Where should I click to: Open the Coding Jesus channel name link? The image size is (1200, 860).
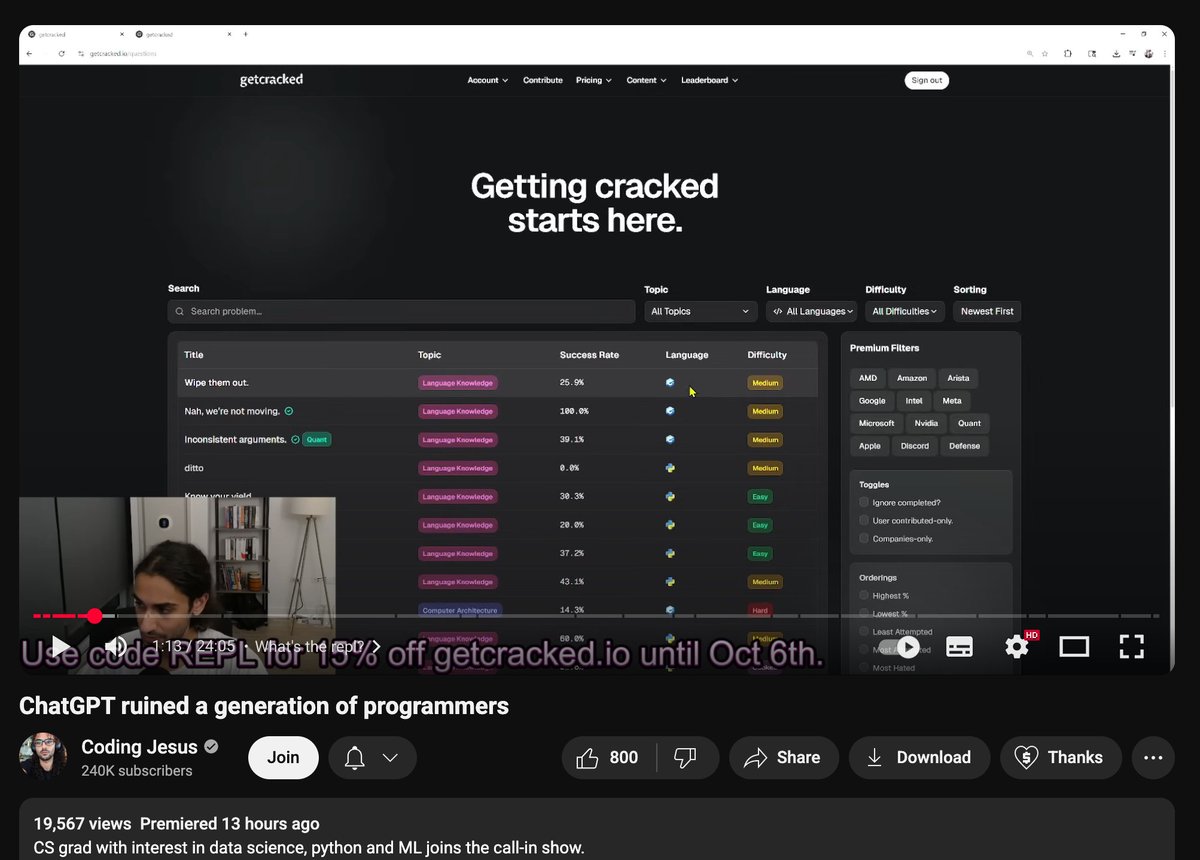click(x=139, y=747)
